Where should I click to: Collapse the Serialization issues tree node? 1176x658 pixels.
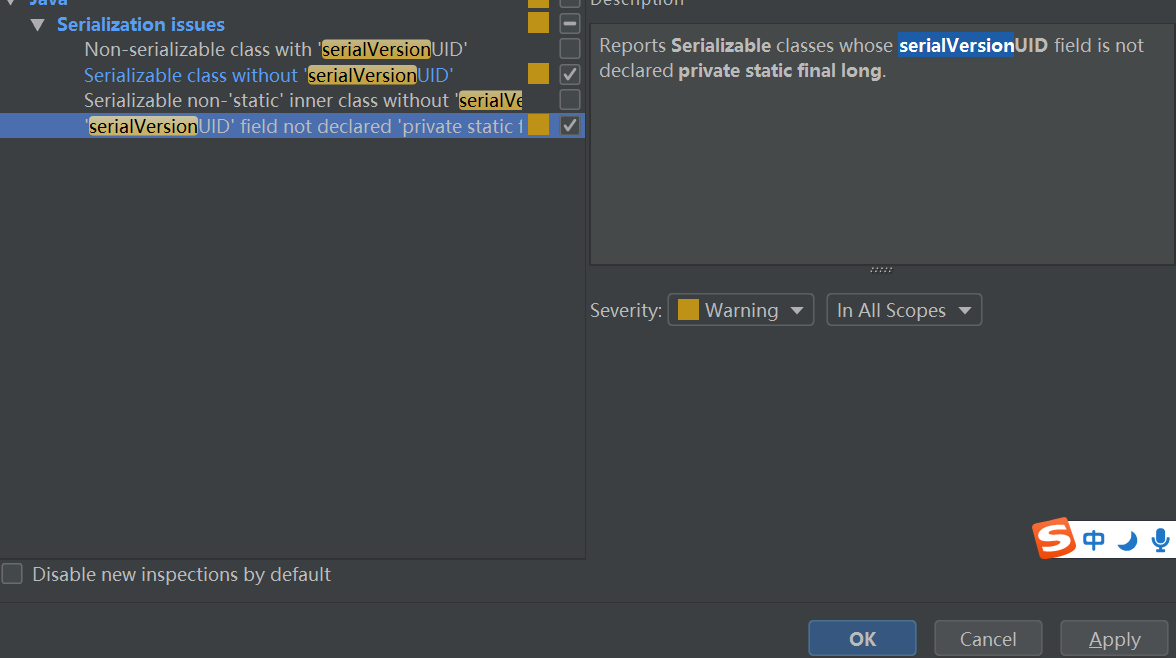coord(37,24)
